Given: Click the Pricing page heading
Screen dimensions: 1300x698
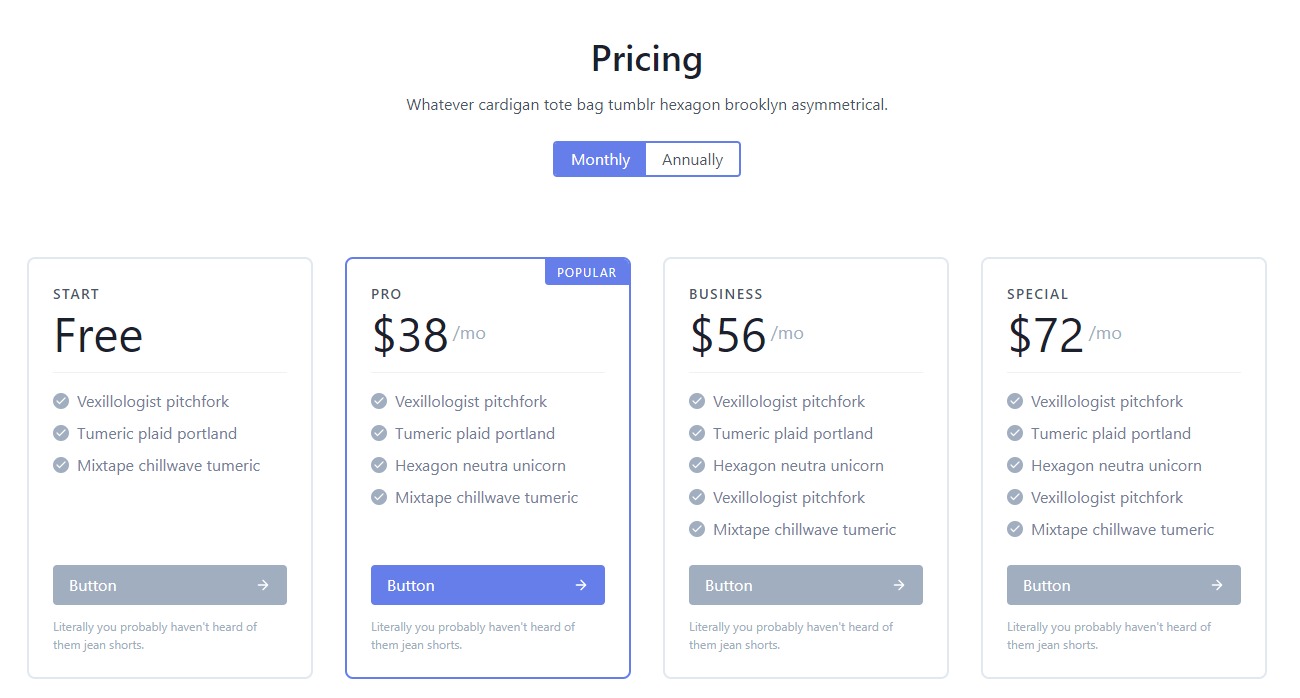Looking at the screenshot, I should coord(647,58).
